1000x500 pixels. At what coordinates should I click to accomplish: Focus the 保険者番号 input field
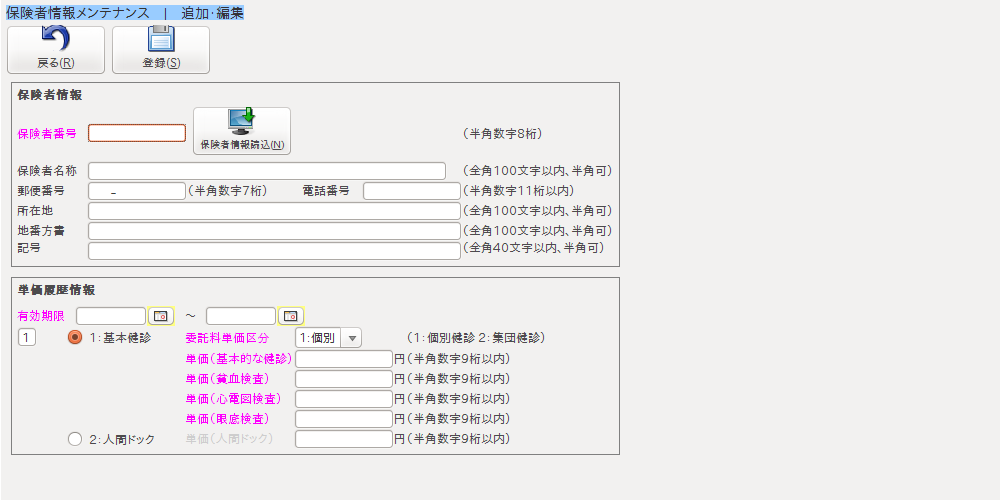[x=137, y=133]
